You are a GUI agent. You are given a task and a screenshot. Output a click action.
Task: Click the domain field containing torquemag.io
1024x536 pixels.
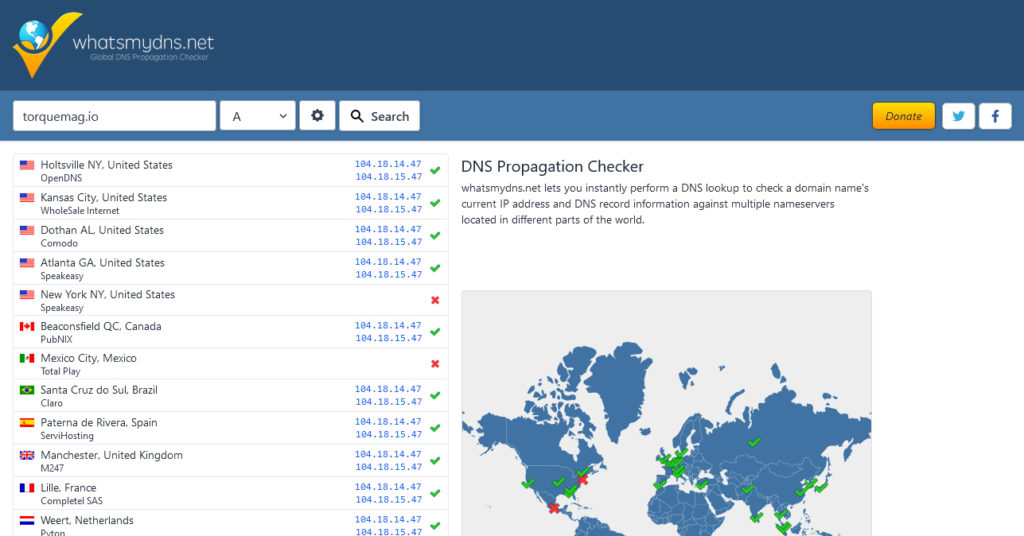coord(114,116)
